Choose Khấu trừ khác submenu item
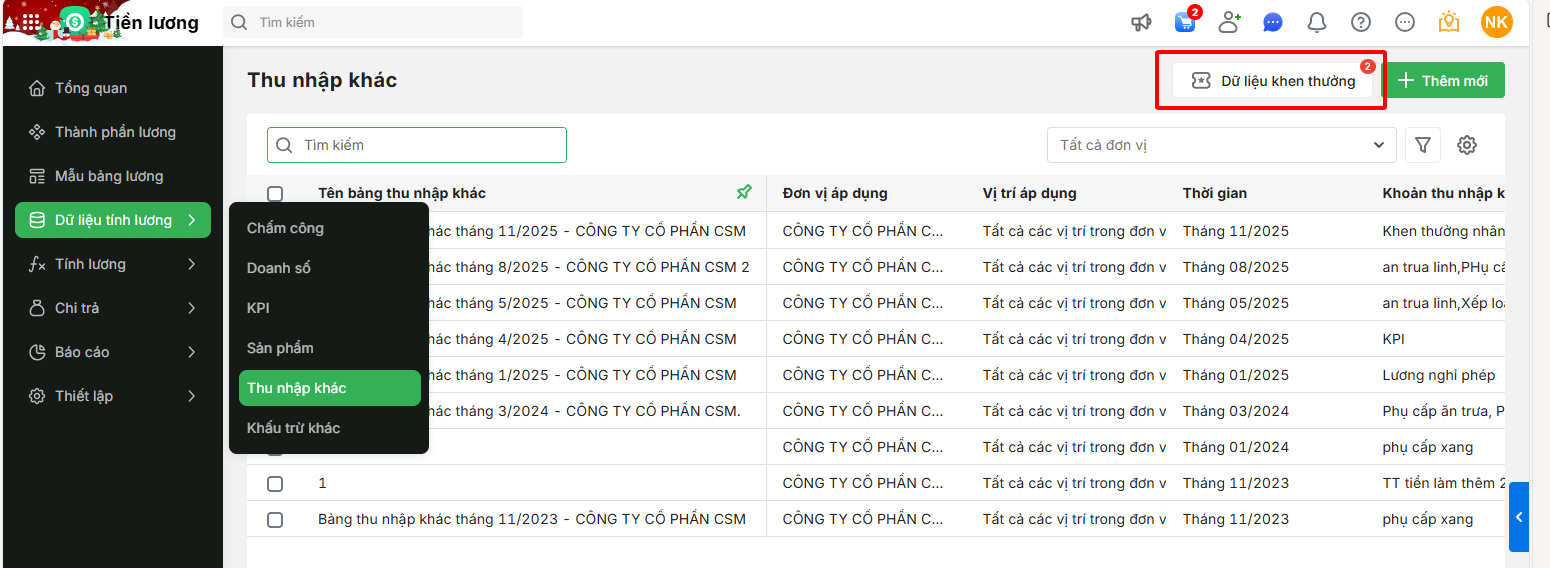The height and width of the screenshot is (568, 1550). click(294, 428)
